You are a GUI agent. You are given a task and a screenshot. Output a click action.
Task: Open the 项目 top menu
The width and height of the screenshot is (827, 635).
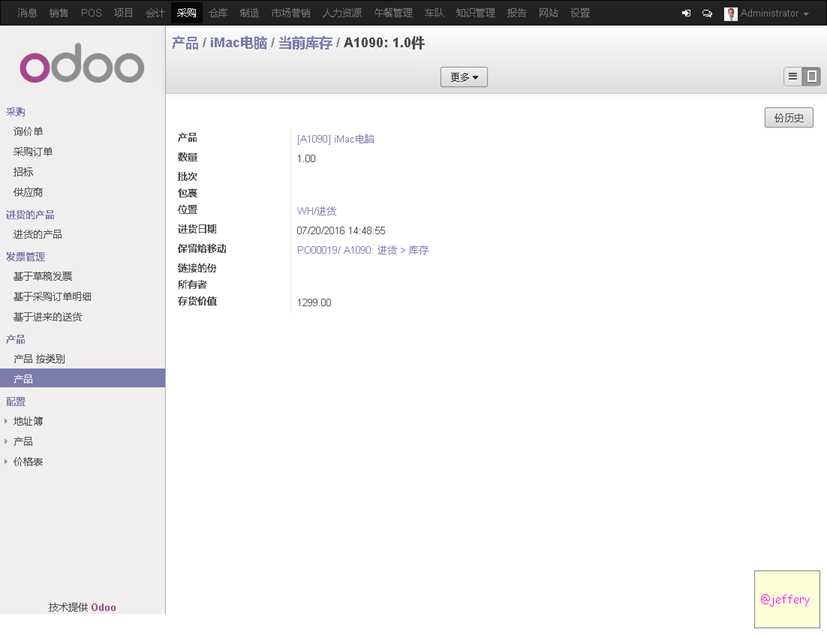coord(123,13)
